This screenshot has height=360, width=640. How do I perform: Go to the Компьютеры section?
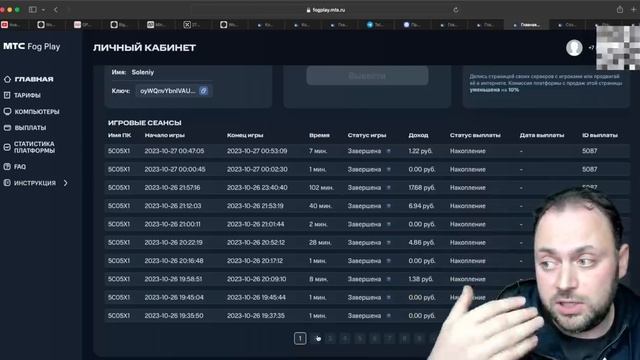[x=37, y=111]
